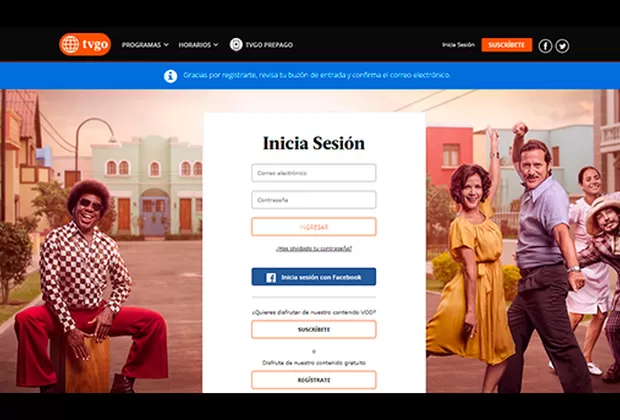This screenshot has height=420, width=620.
Task: Focus the Contraseña password field
Action: pyautogui.click(x=314, y=200)
